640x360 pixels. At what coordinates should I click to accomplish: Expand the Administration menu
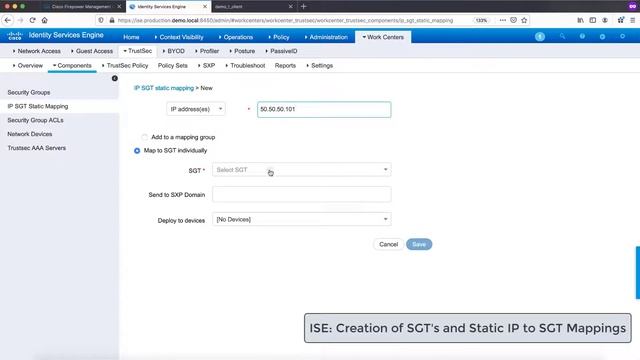(x=326, y=37)
